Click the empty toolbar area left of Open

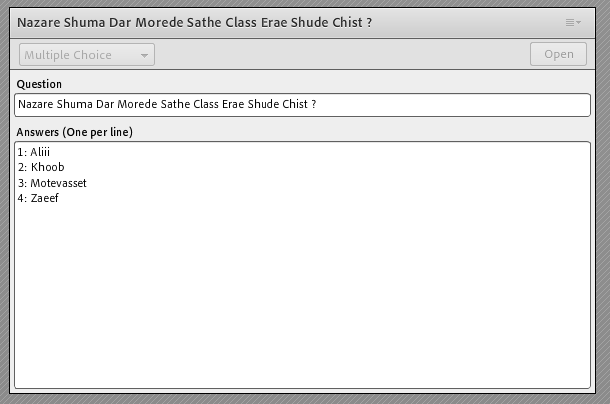pyautogui.click(x=340, y=55)
